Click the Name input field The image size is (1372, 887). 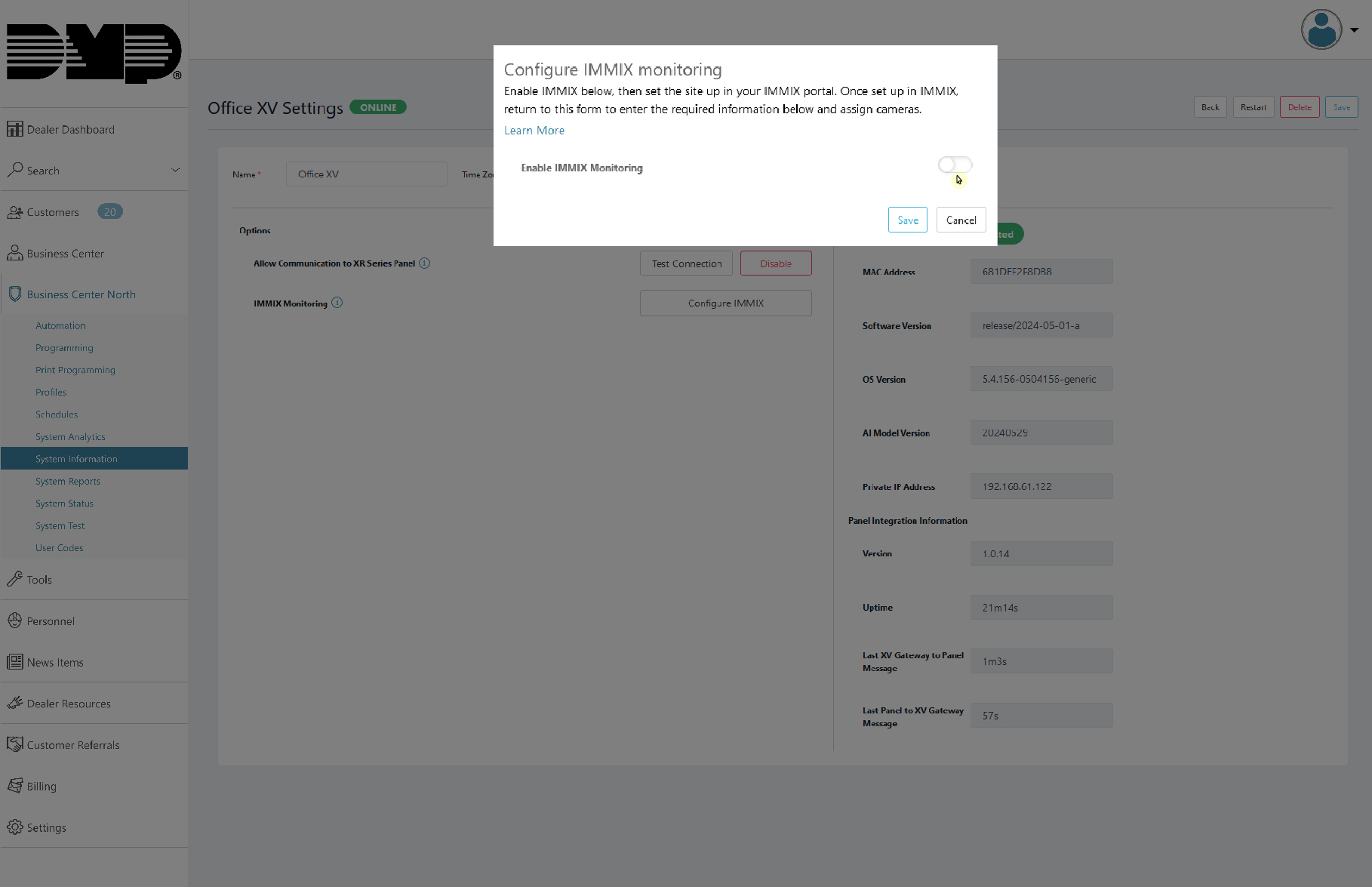367,174
